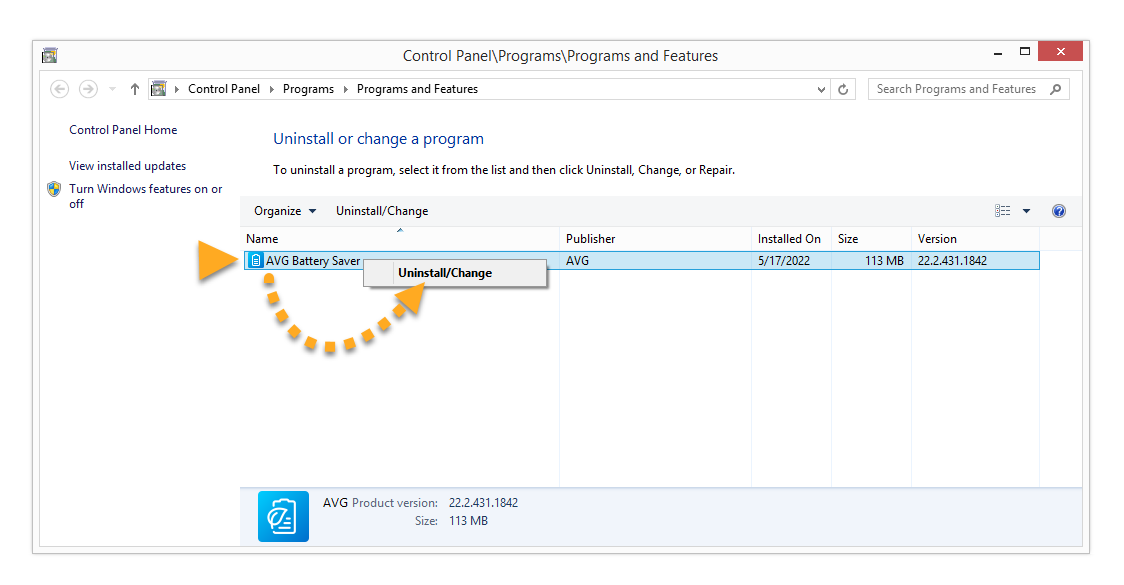Click the AVG Battery Saver row icon
Image resolution: width=1124 pixels, height=585 pixels.
coord(256,261)
